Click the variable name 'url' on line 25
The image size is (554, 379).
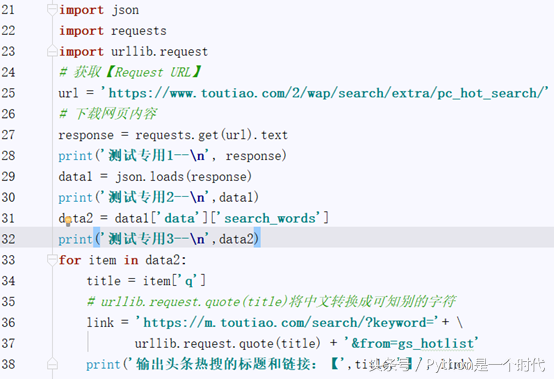tap(68, 94)
